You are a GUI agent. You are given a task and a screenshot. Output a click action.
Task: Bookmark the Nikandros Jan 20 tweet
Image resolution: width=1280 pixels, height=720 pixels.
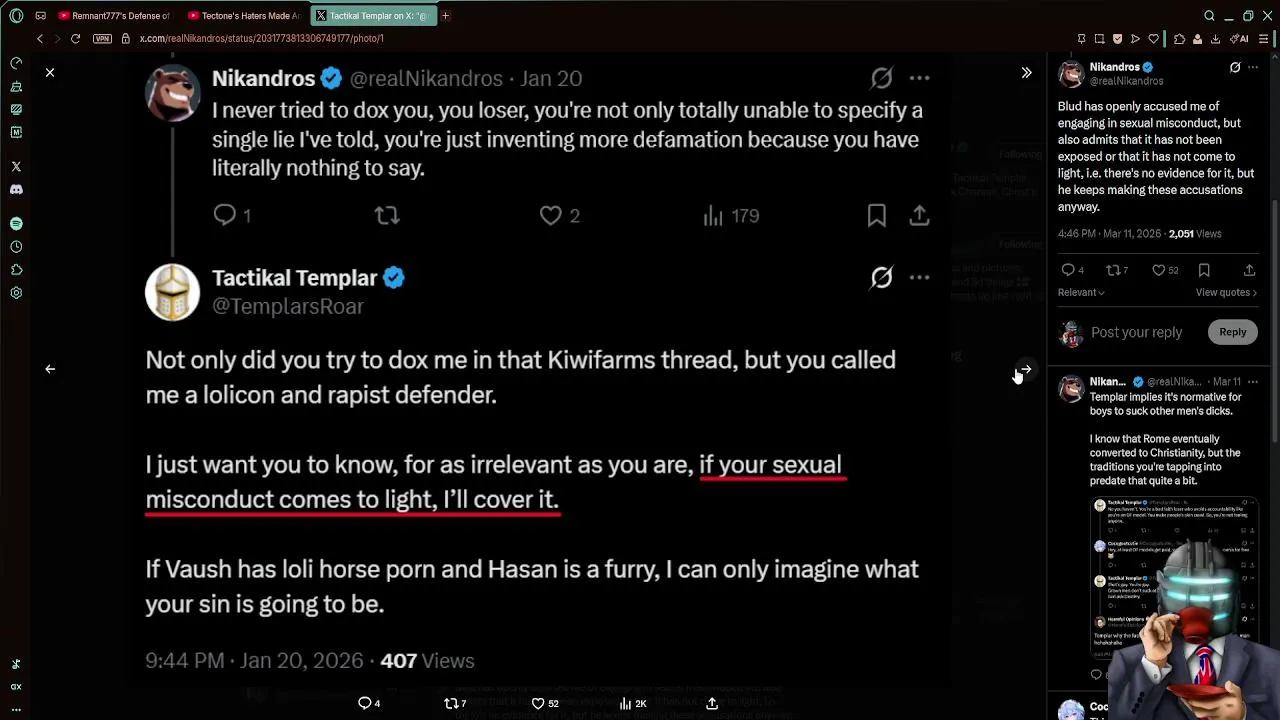[x=876, y=215]
